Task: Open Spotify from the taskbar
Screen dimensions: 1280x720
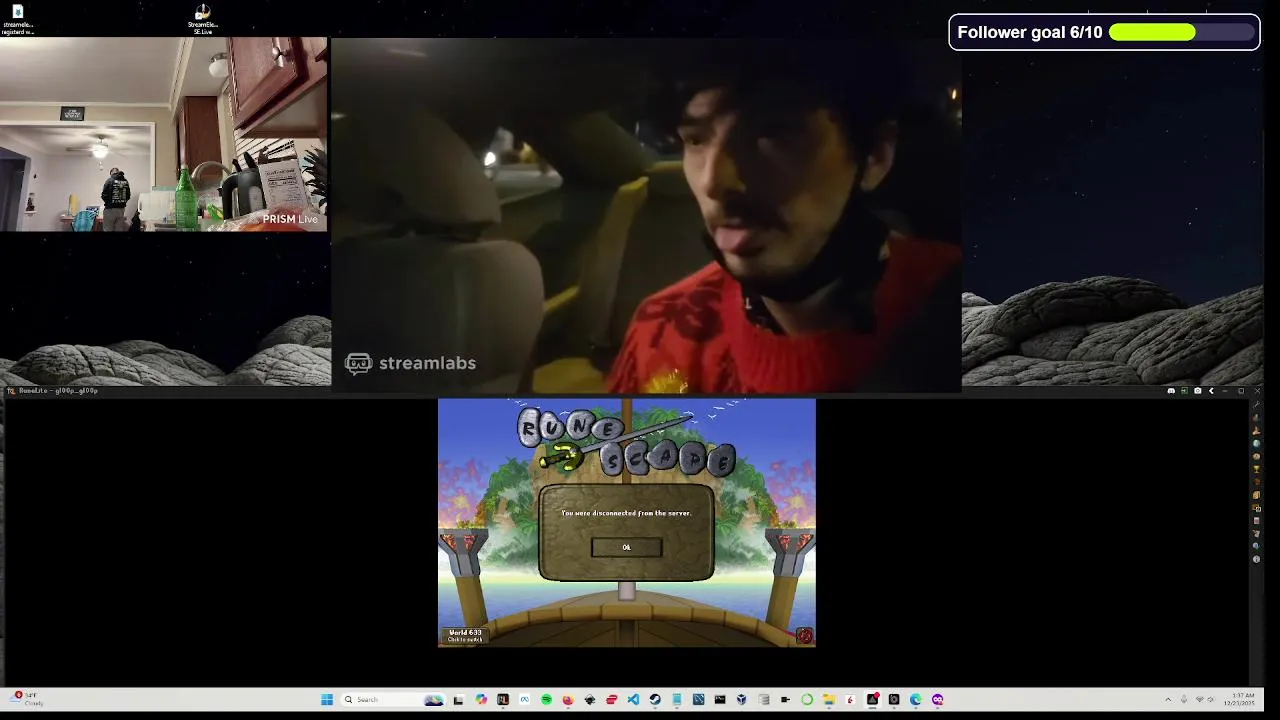Action: click(x=546, y=699)
